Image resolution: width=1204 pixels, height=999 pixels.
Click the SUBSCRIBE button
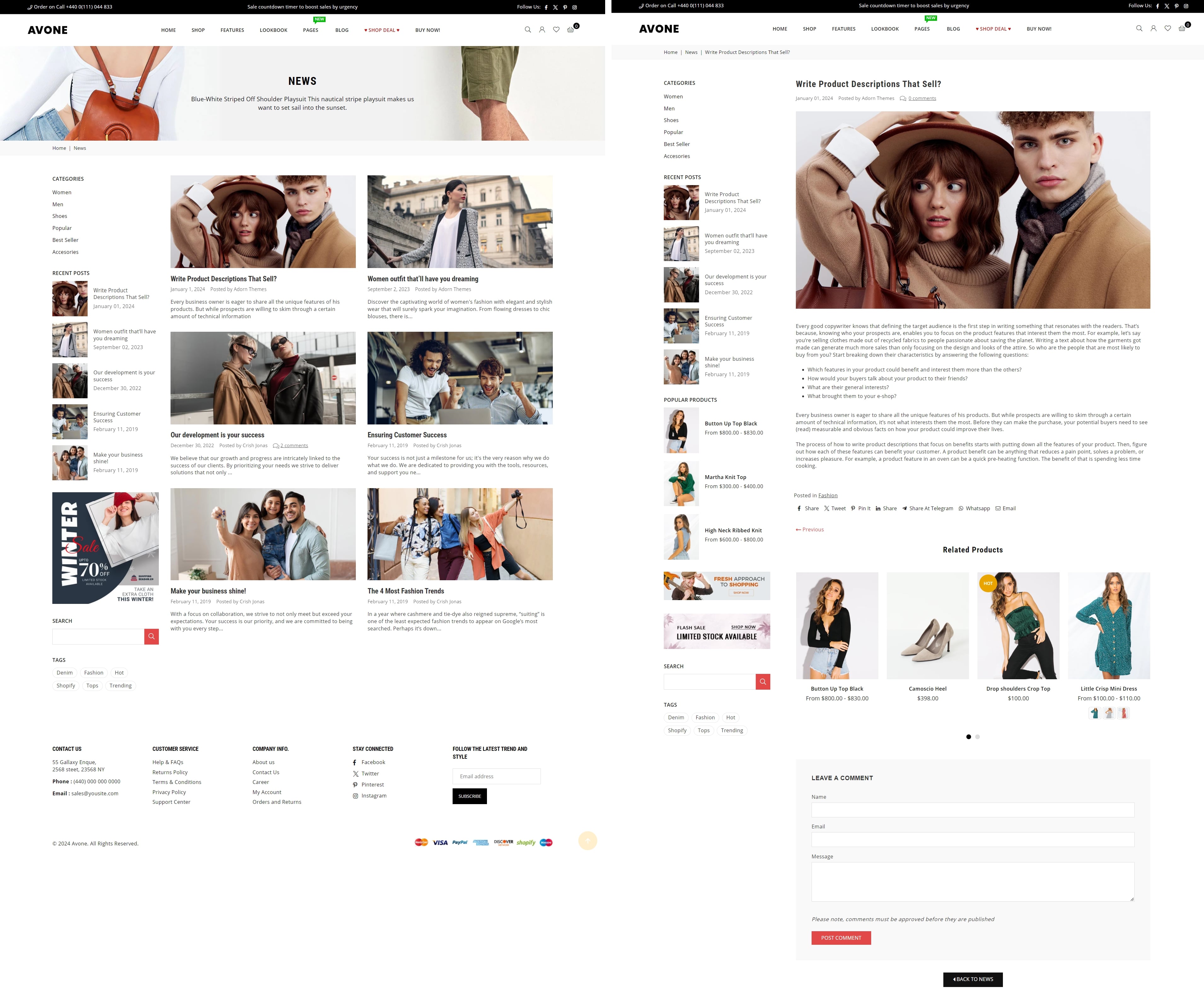[470, 796]
